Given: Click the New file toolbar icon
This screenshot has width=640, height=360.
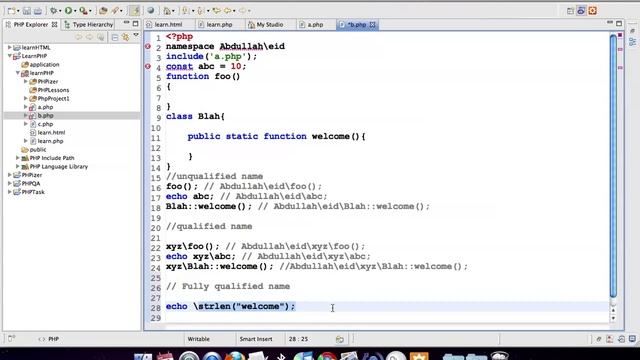Looking at the screenshot, I should click(11, 11).
